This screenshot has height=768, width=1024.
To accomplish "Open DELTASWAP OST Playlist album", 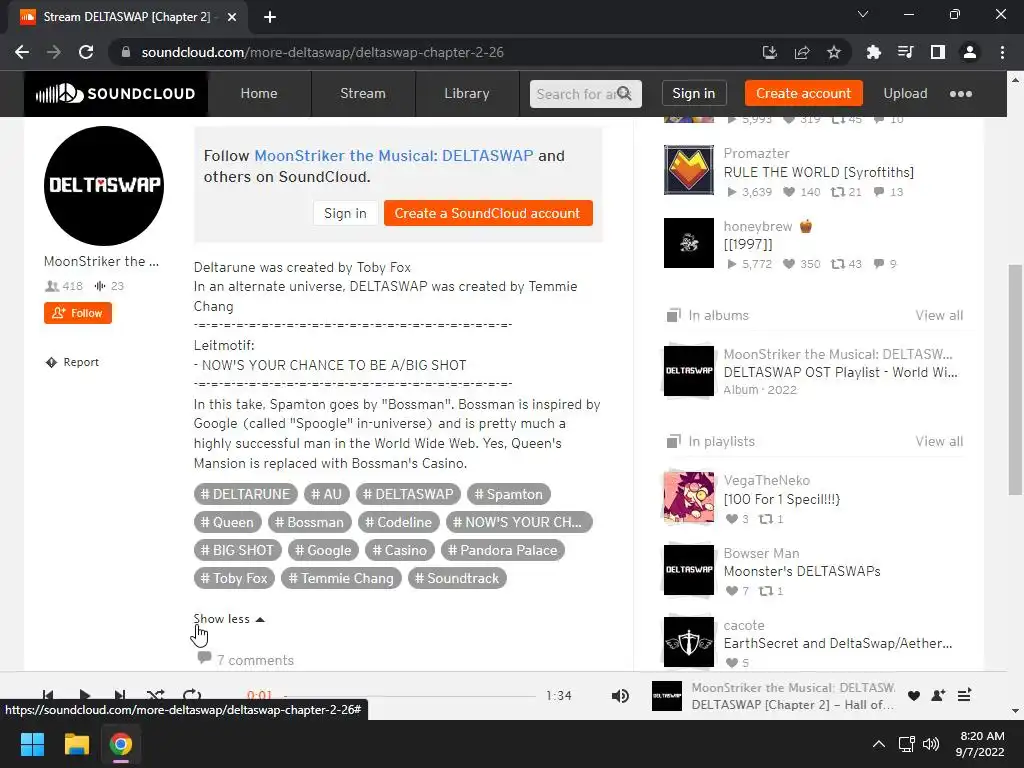I will 840,372.
